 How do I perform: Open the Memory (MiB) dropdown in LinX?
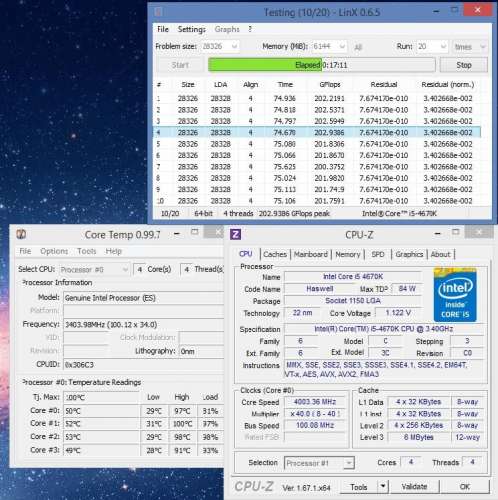(342, 46)
